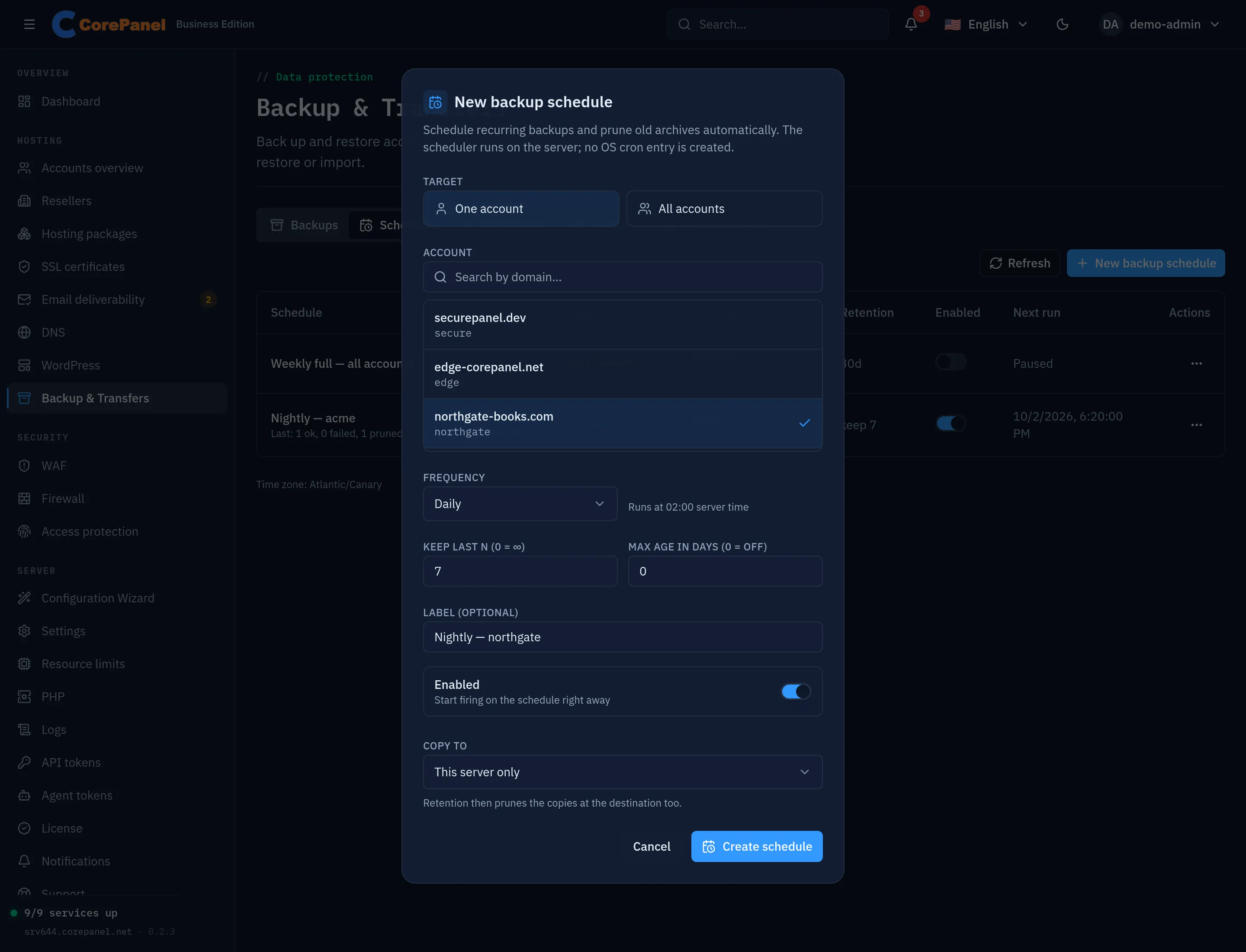The width and height of the screenshot is (1246, 952).
Task: Open the Frequency Daily dropdown
Action: point(520,504)
